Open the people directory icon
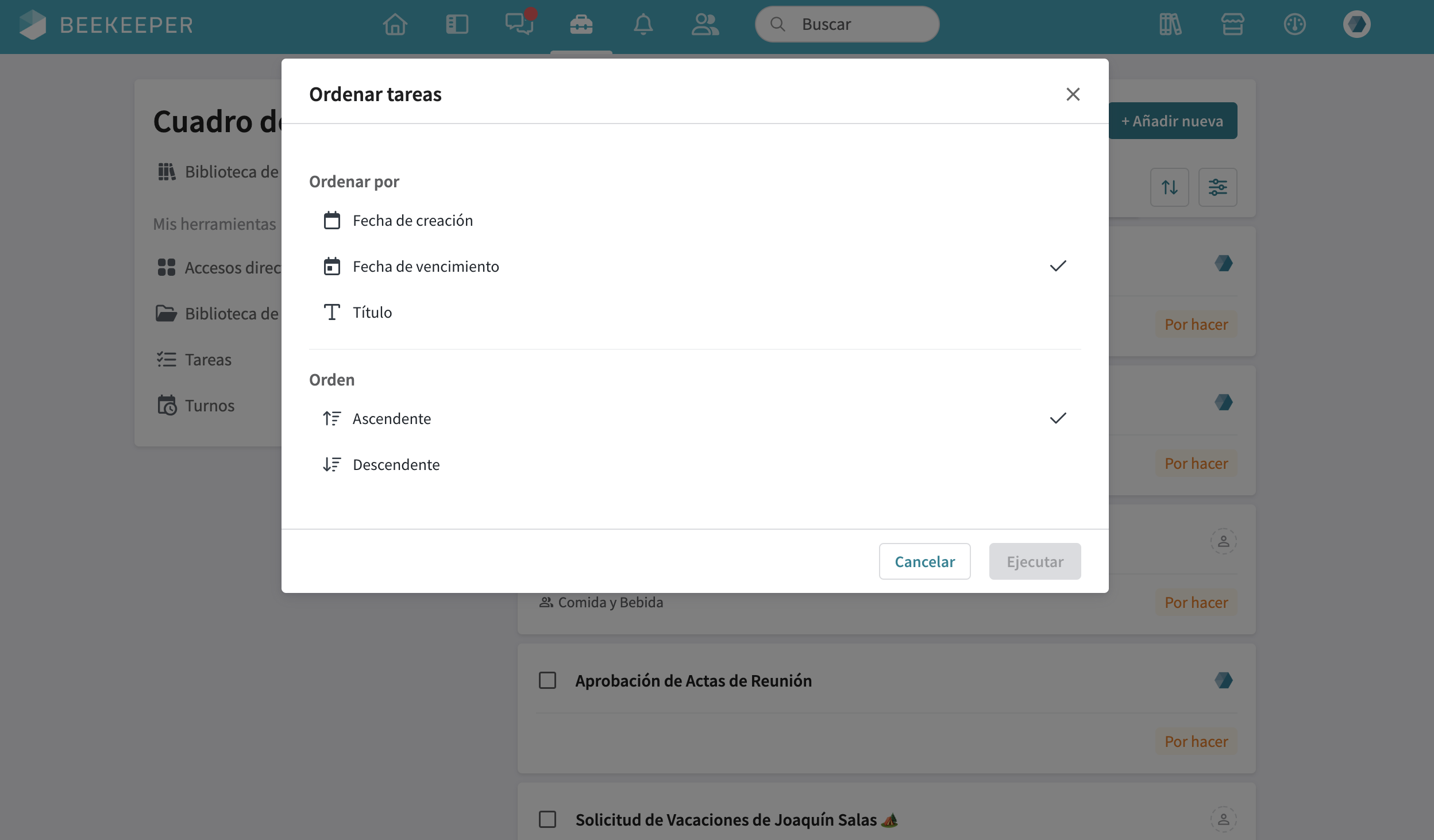Image resolution: width=1434 pixels, height=840 pixels. (x=706, y=25)
